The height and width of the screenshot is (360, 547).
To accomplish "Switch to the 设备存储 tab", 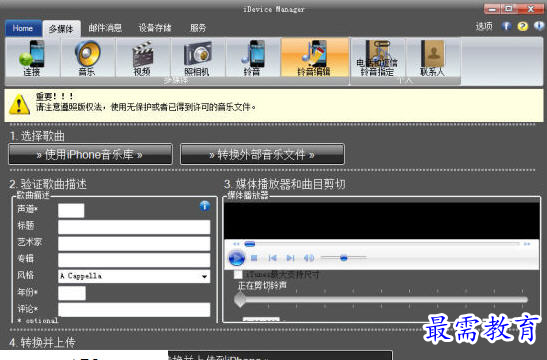I will coord(155,28).
